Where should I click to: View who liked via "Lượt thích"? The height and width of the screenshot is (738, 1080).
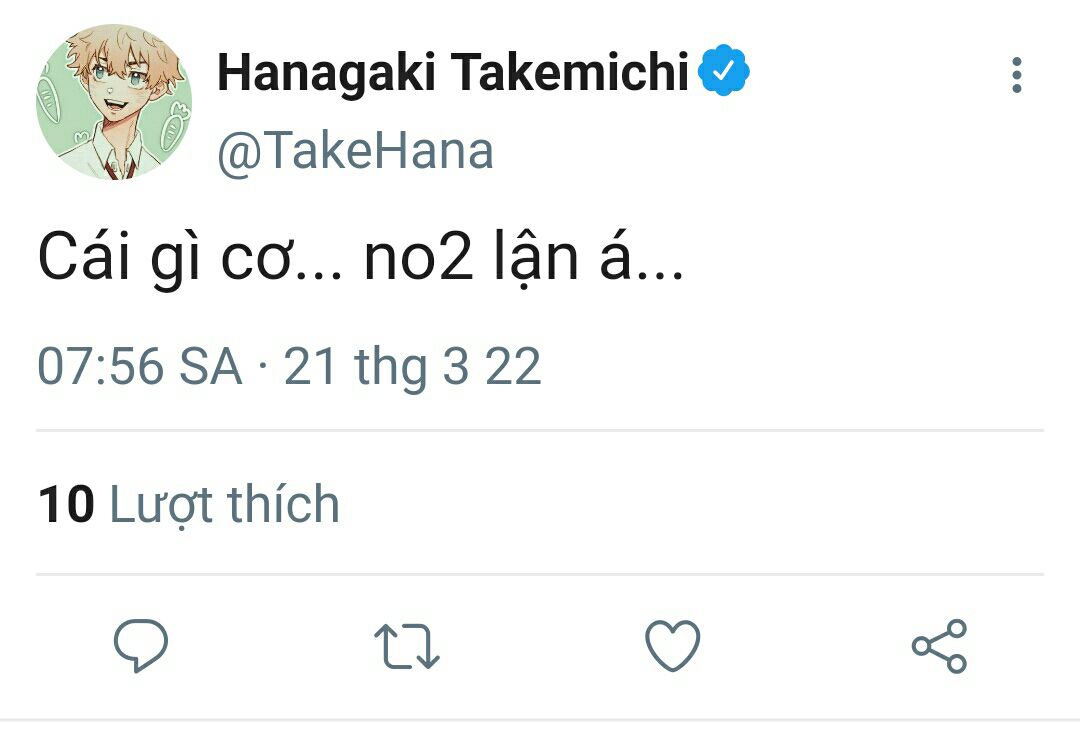pyautogui.click(x=224, y=504)
